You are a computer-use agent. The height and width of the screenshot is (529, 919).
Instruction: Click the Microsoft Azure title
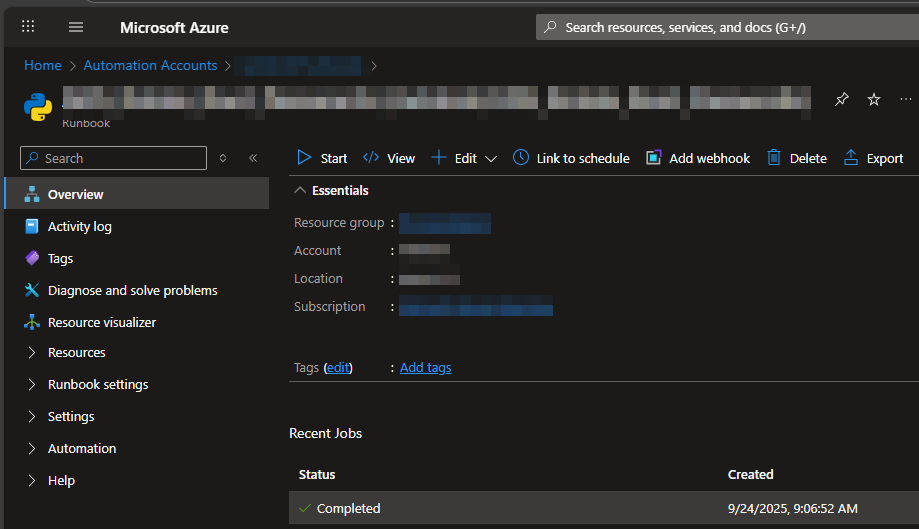point(174,28)
